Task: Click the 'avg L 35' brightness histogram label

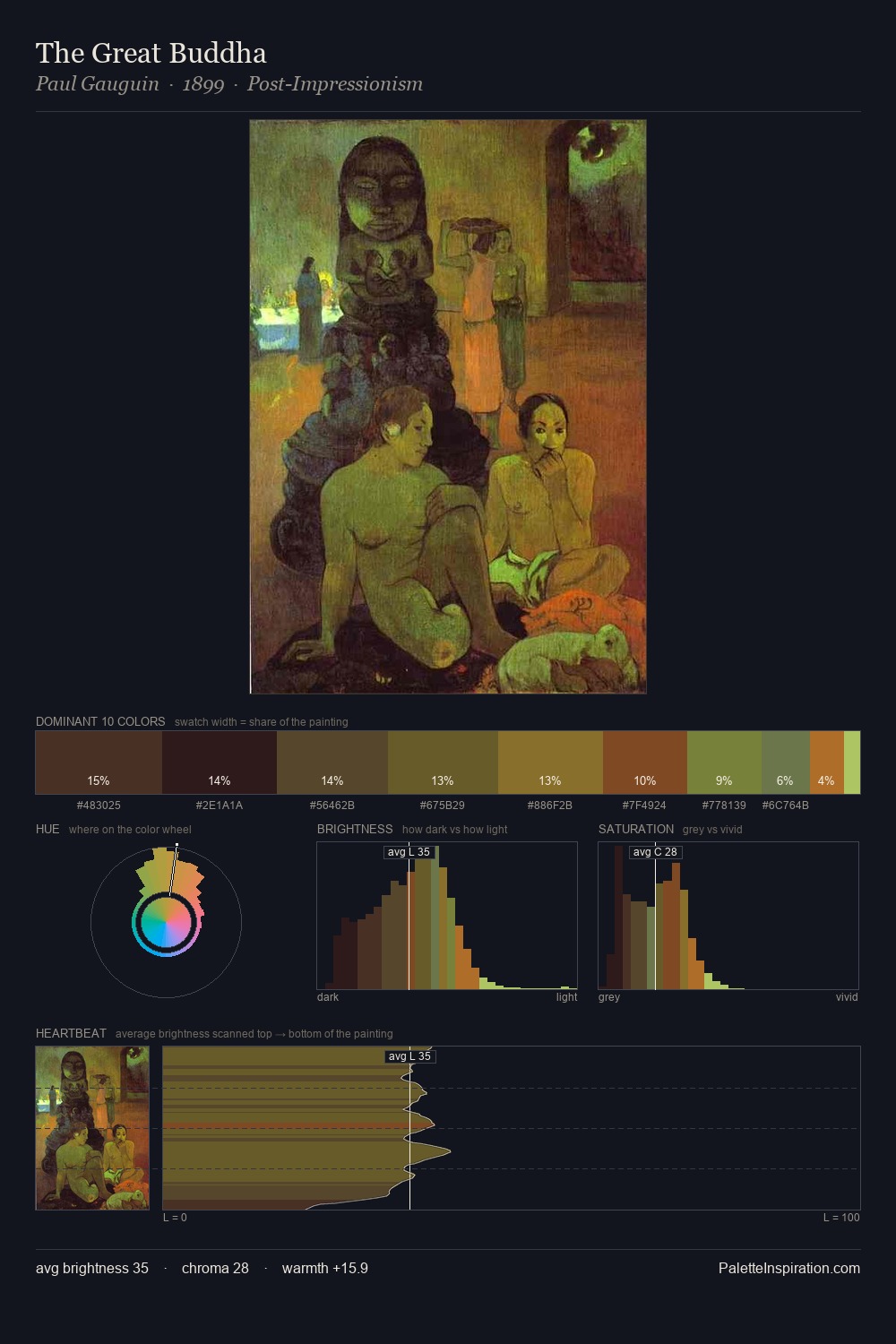Action: [409, 852]
